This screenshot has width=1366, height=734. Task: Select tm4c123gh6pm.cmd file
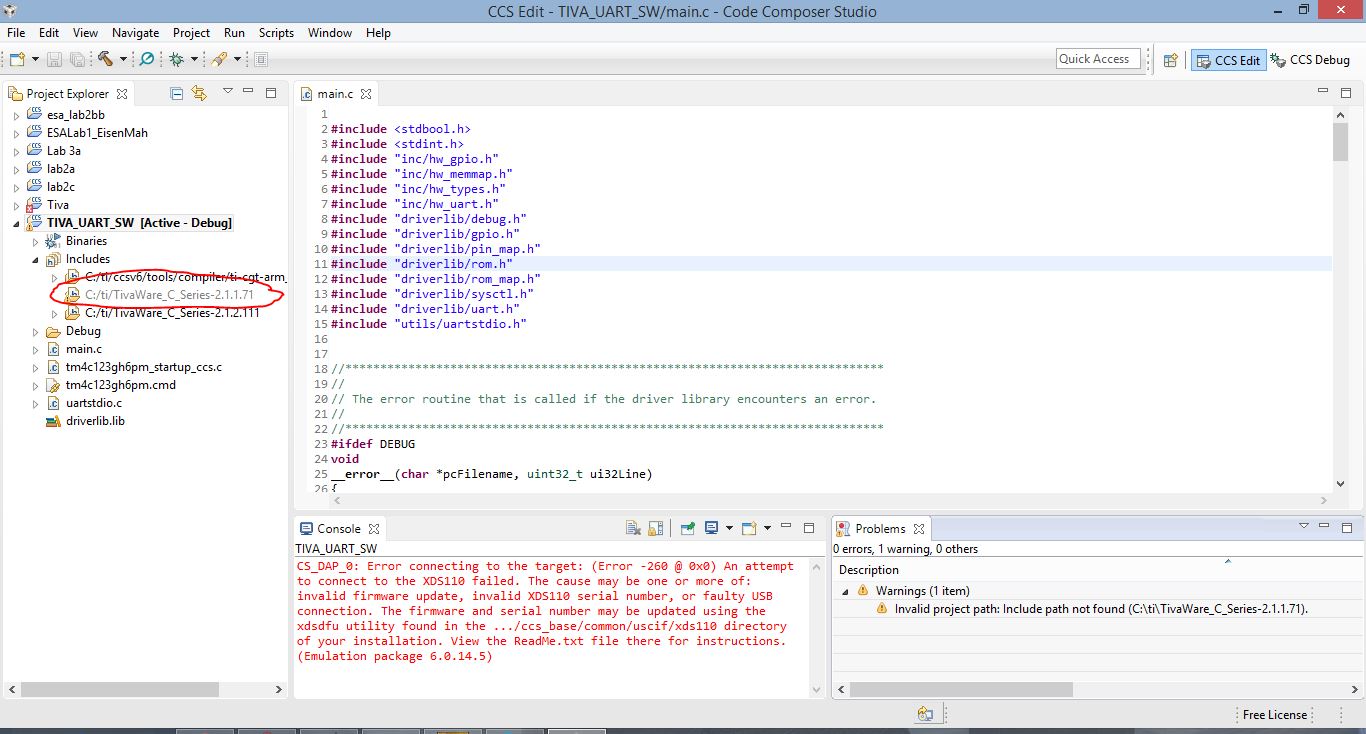click(121, 385)
